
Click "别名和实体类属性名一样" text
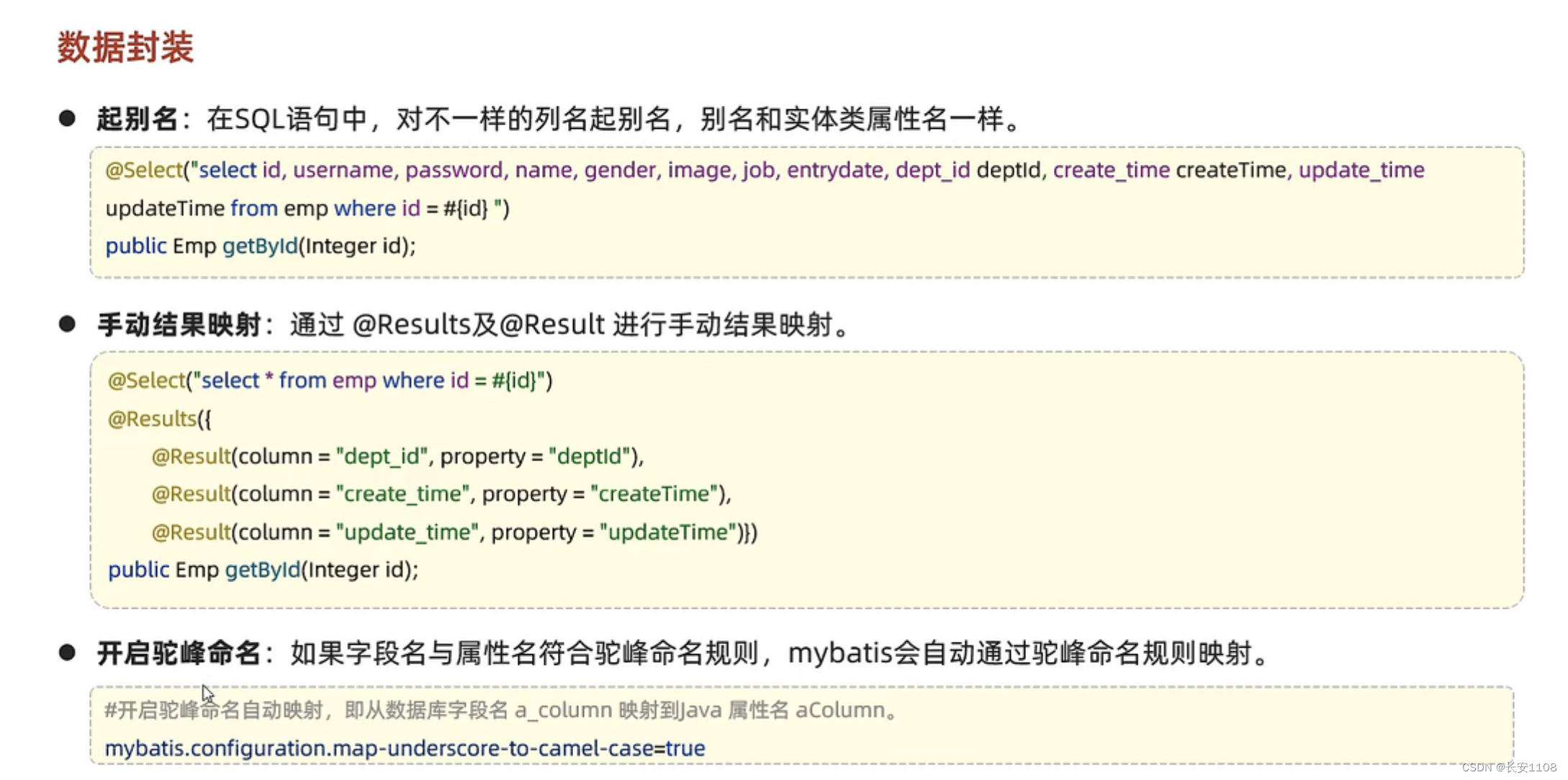pos(852,119)
